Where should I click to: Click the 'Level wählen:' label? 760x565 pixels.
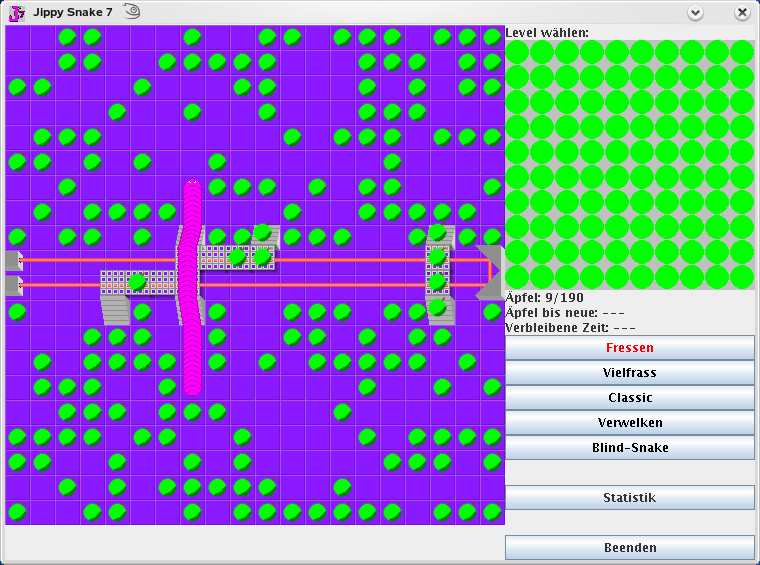547,33
